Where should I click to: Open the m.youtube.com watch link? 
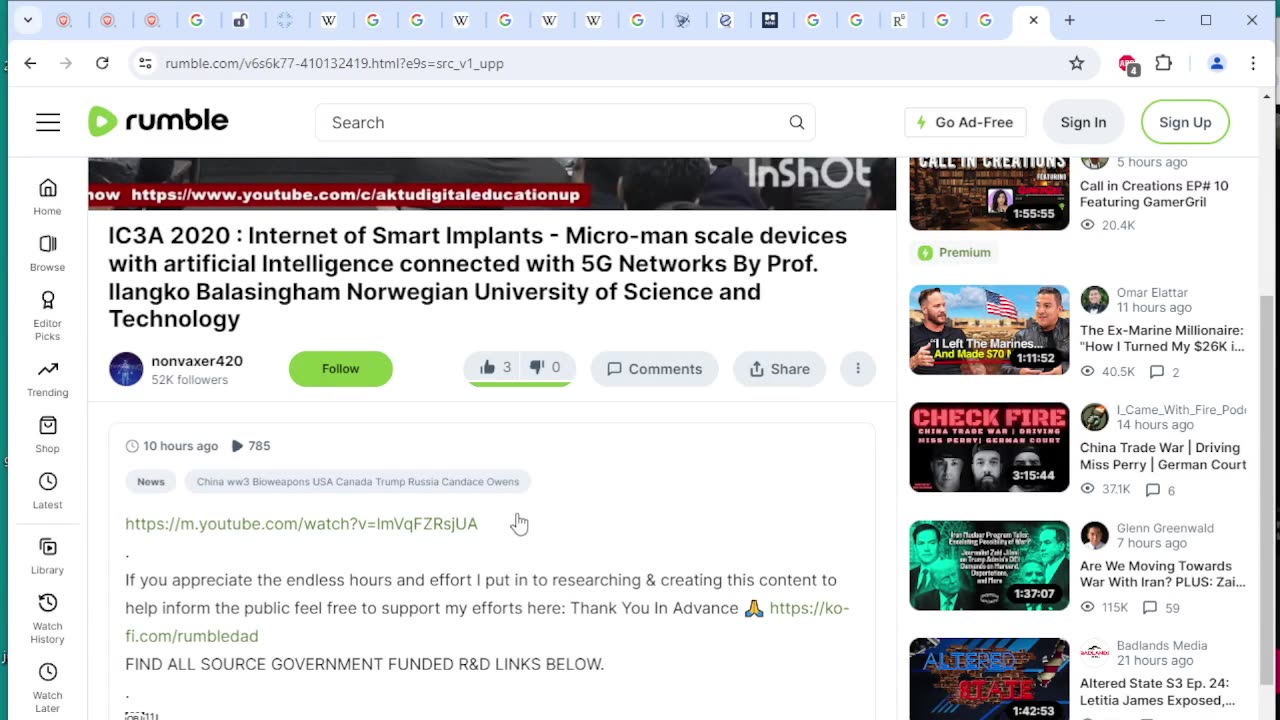click(x=301, y=523)
